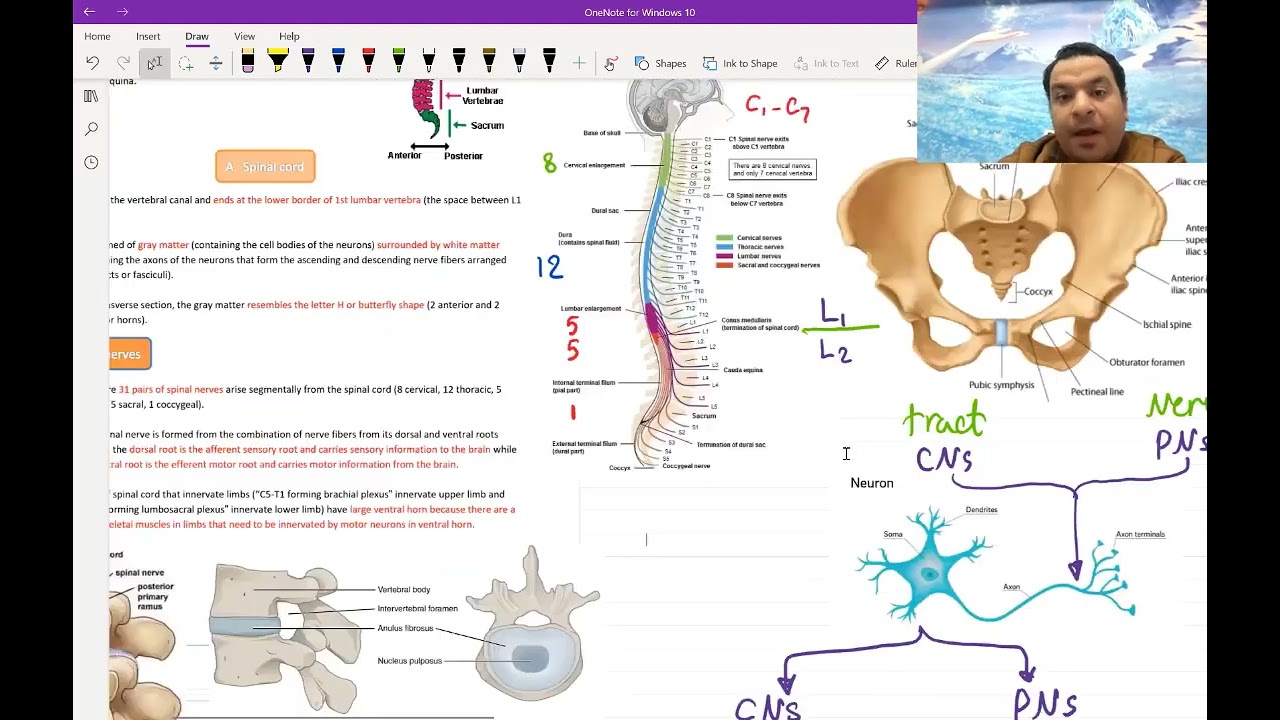1280x720 pixels.
Task: Click the 'Axon terminals' label
Action: click(x=1140, y=534)
